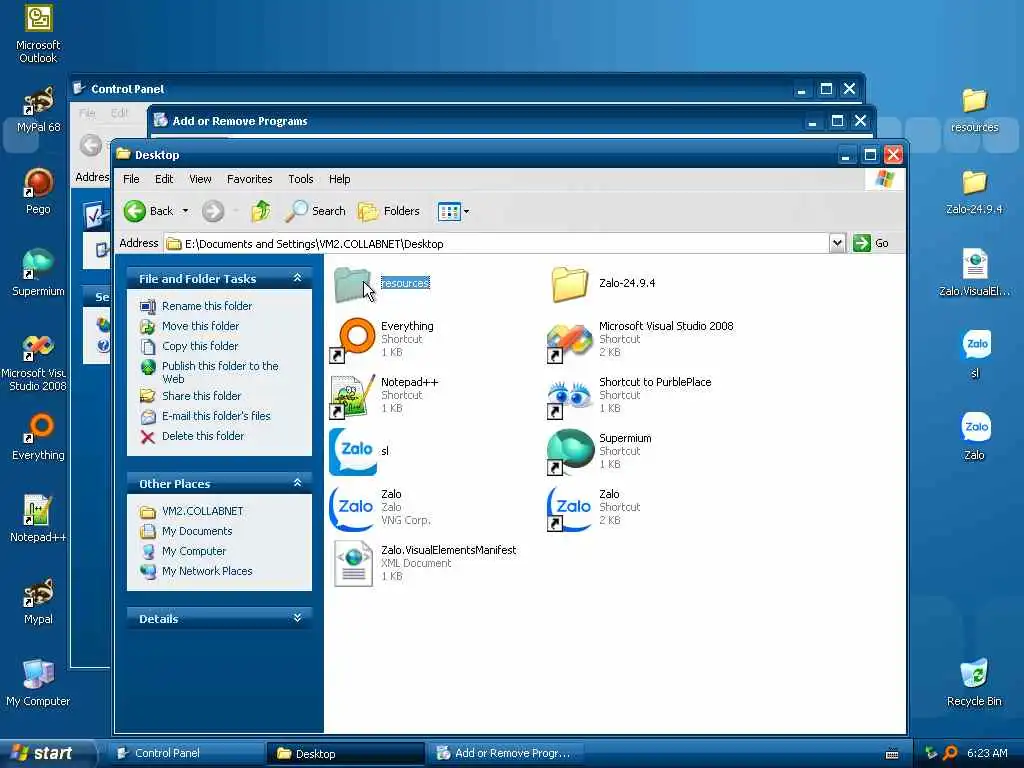
Task: Select Zalo VNG Corp. application file
Action: coord(380,507)
